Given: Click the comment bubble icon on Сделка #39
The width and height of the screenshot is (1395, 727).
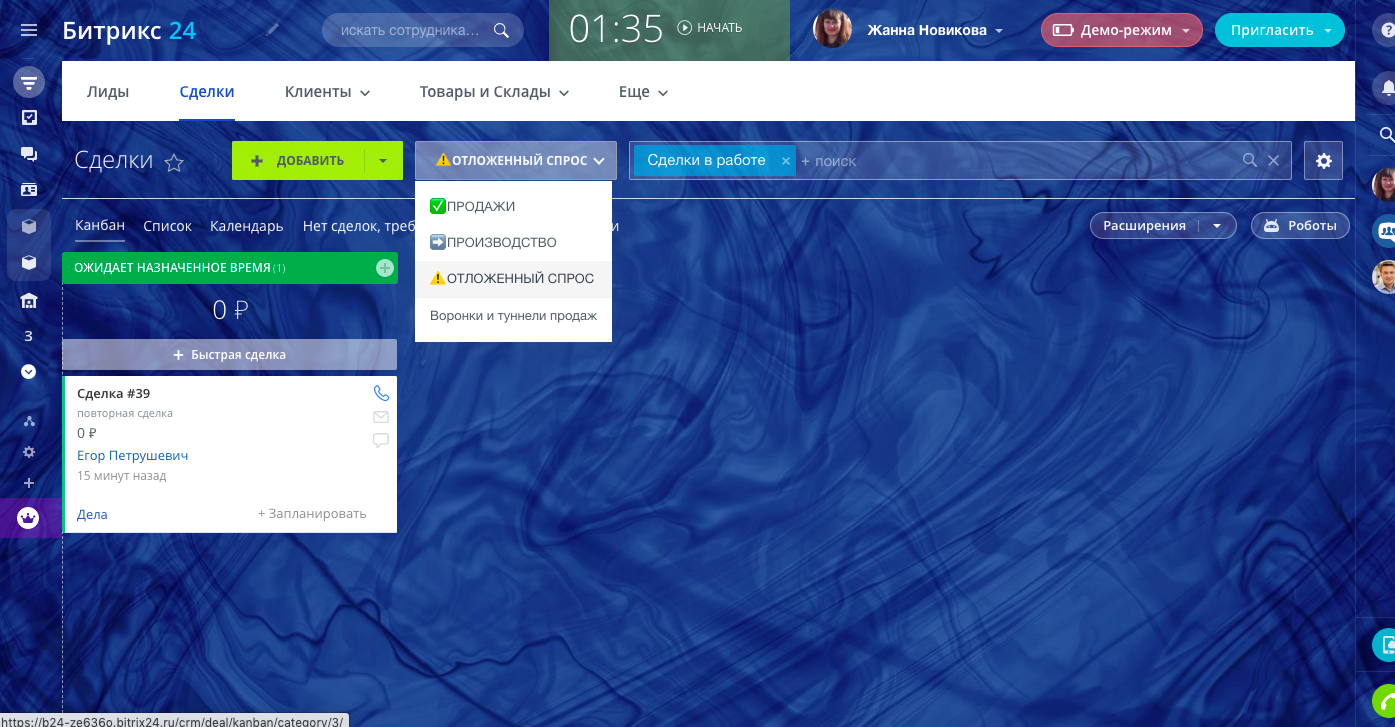Looking at the screenshot, I should tap(381, 440).
